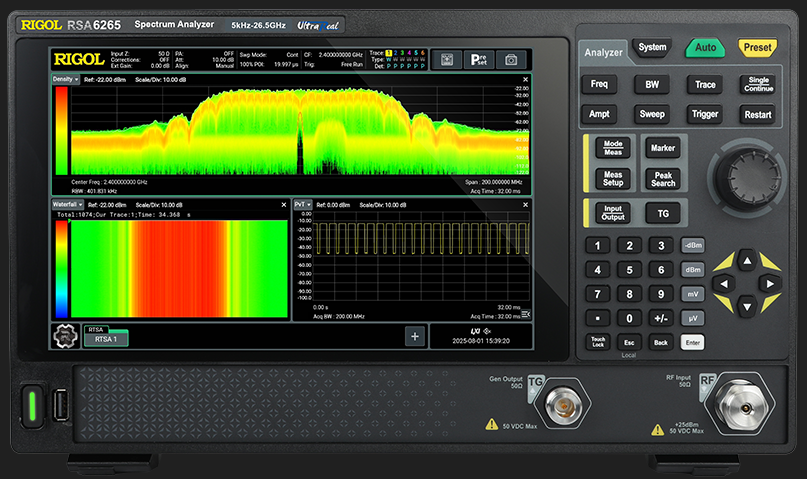This screenshot has width=807, height=479.
Task: Close the Density window
Action: coord(525,80)
